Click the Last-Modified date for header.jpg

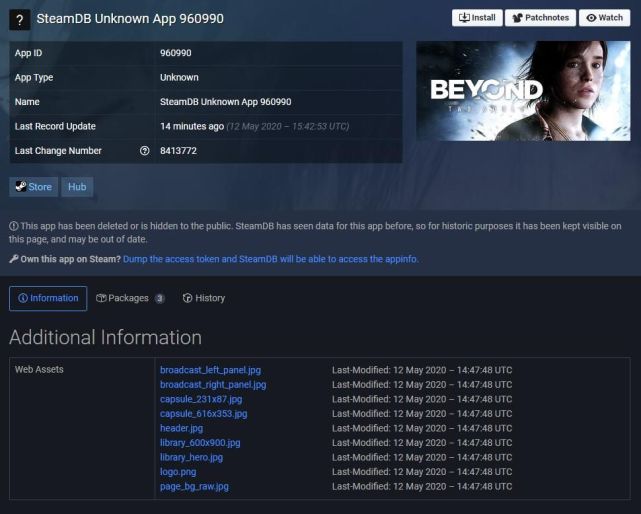pos(422,428)
